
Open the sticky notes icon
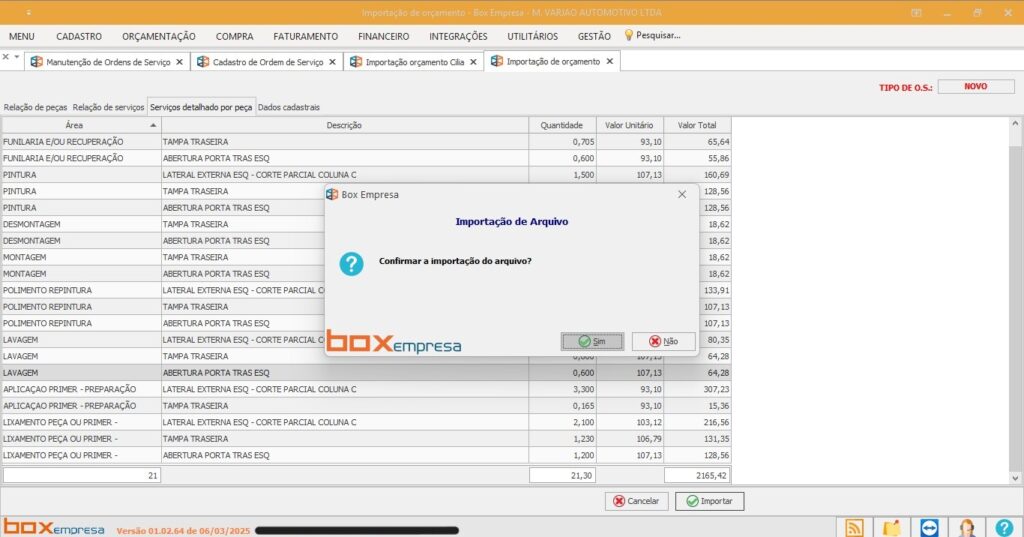coord(891,527)
